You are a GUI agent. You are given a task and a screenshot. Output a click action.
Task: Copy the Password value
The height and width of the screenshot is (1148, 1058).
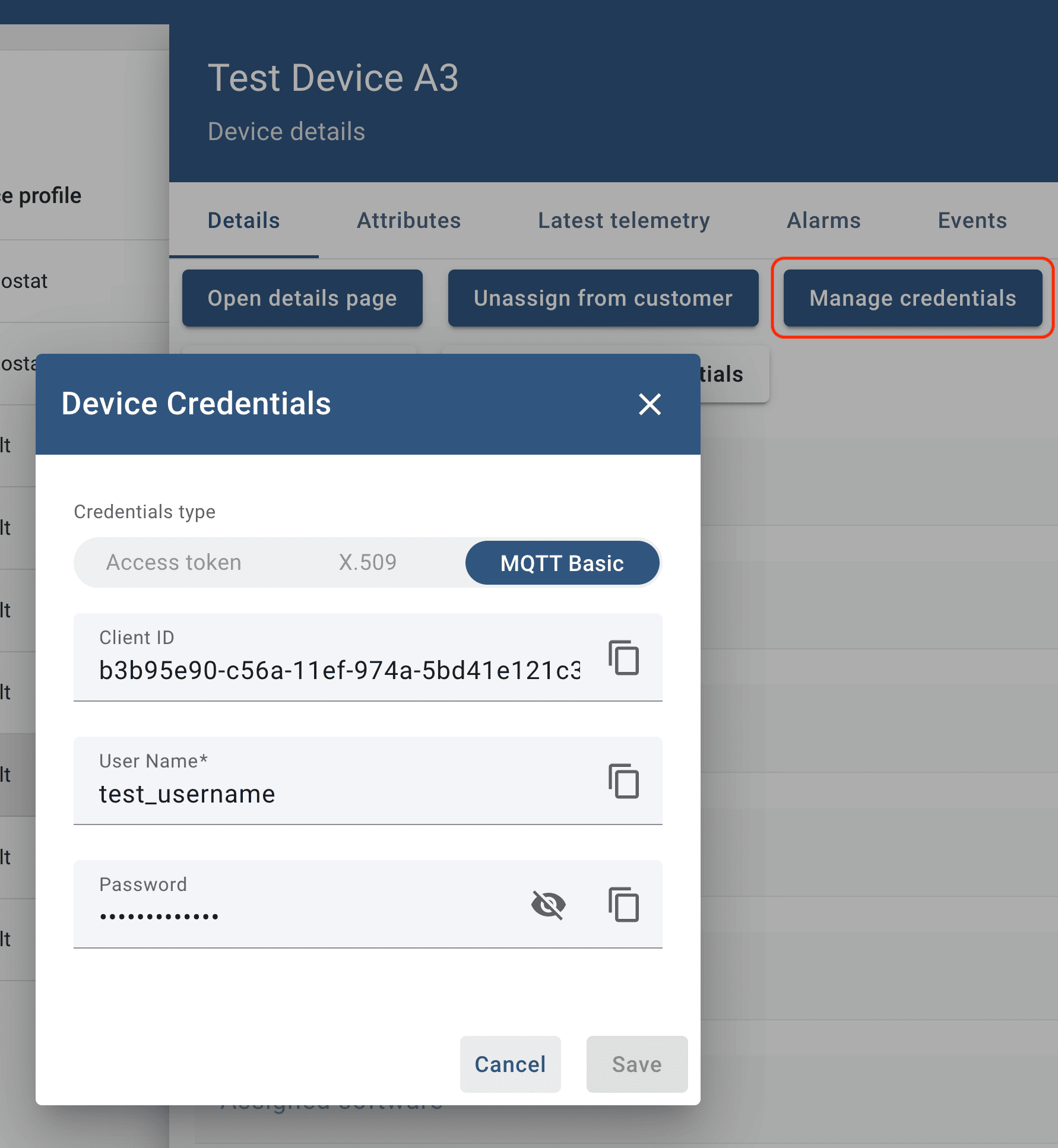pos(623,905)
